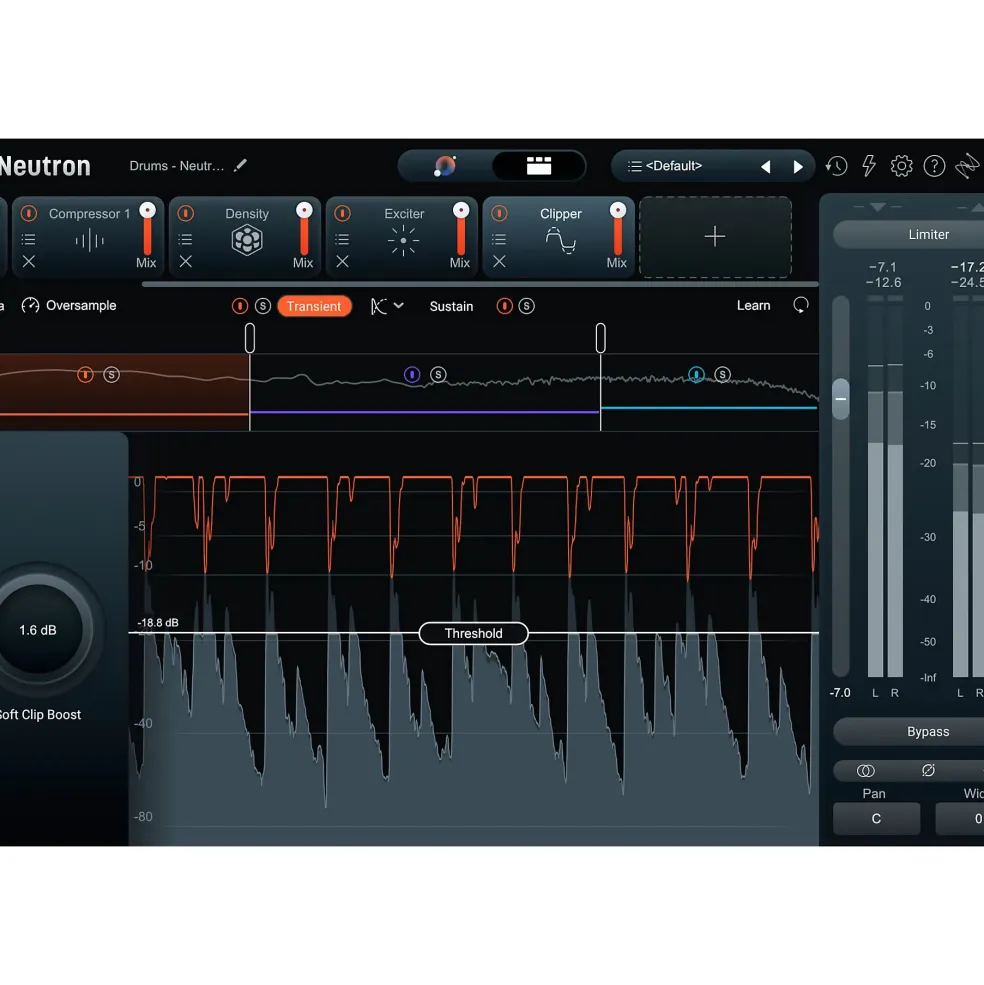Open Exciter preset list icon
Image resolution: width=984 pixels, height=985 pixels.
(342, 239)
